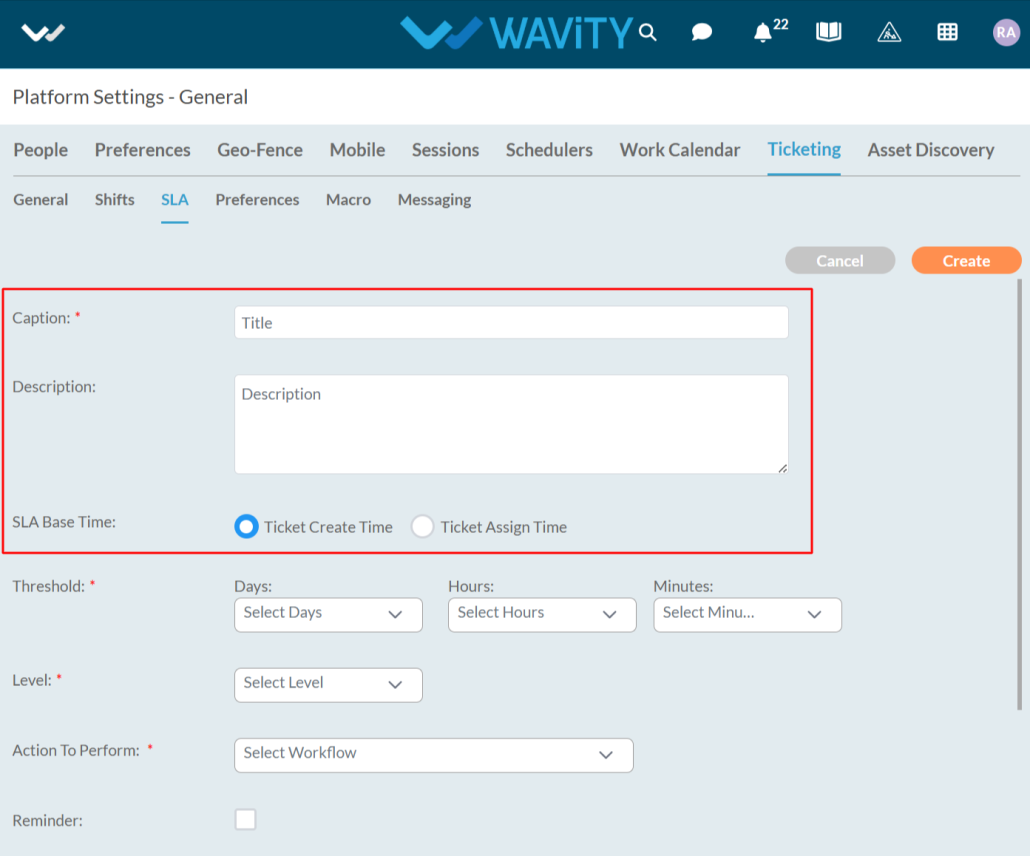1030x856 pixels.
Task: Click the SLA Base Time label
Action: click(64, 522)
